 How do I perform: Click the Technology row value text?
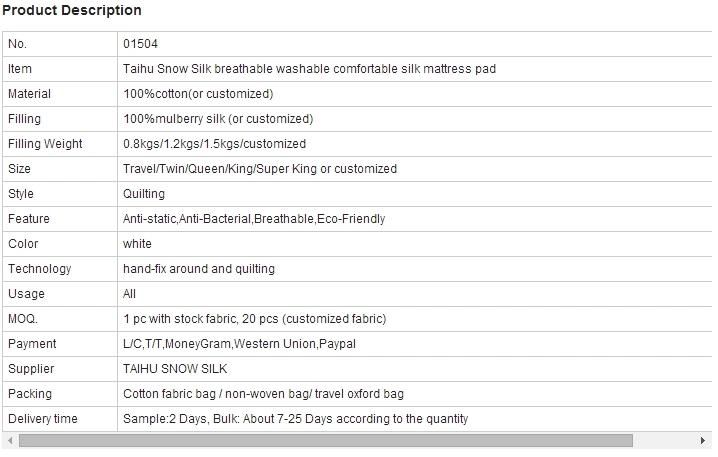click(x=199, y=269)
